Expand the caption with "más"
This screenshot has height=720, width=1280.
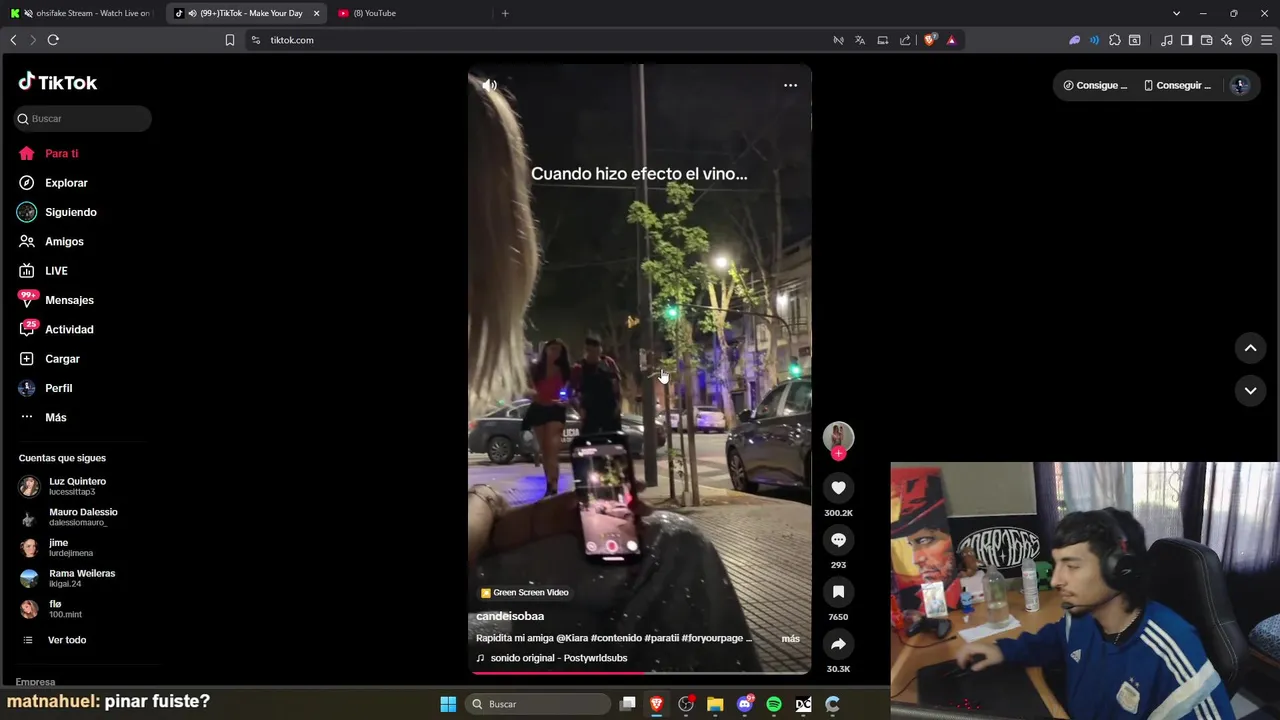(790, 638)
